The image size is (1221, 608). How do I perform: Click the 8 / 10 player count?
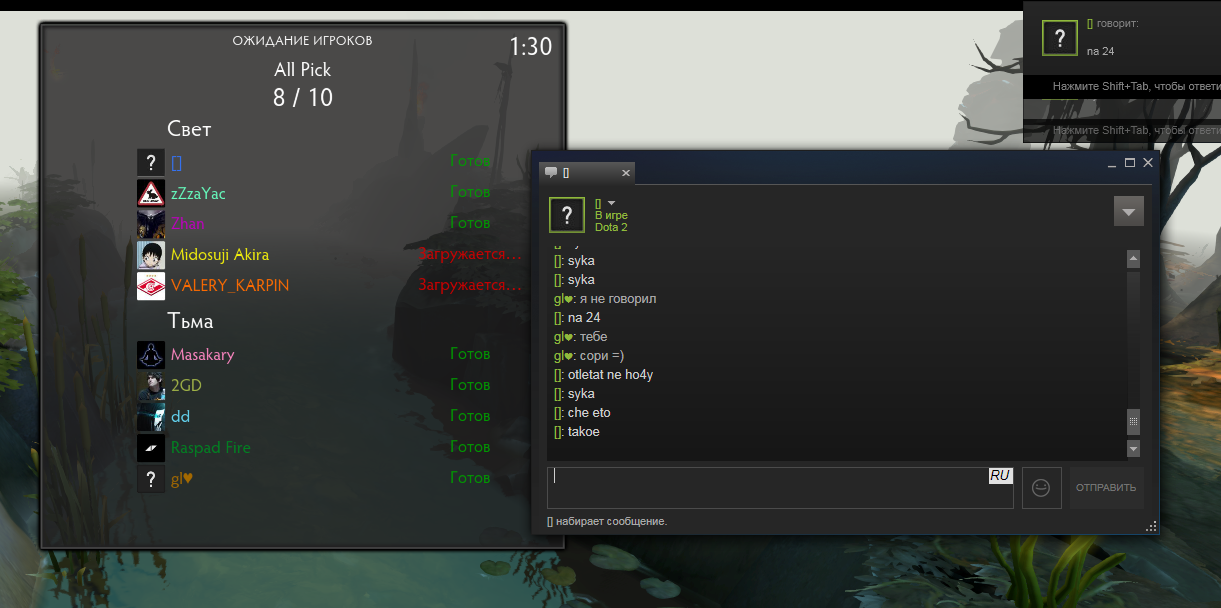pyautogui.click(x=303, y=98)
